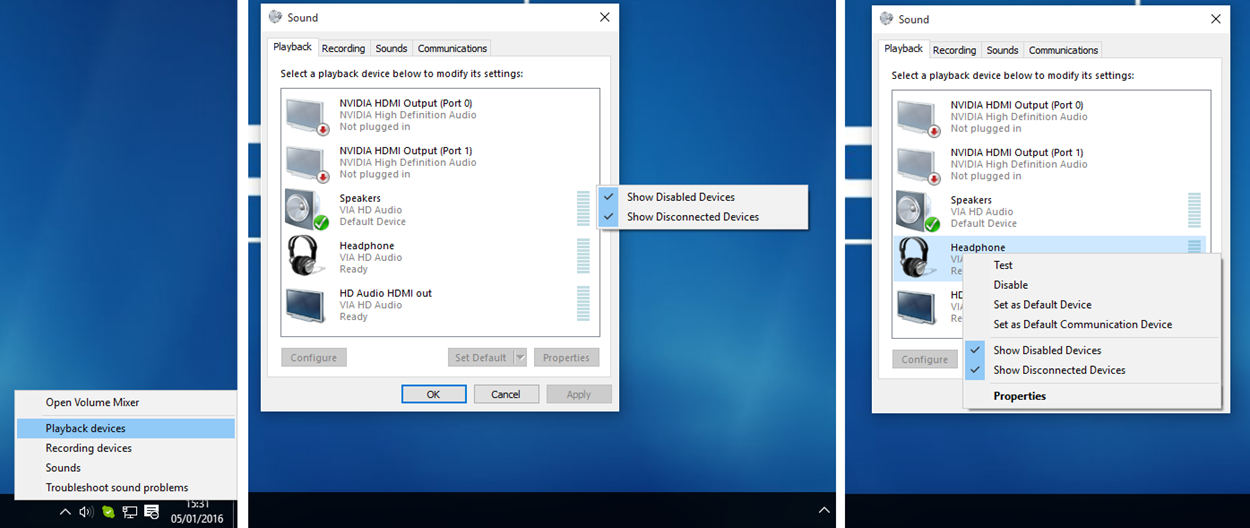This screenshot has height=528, width=1250.
Task: Click the Headphone device icon in middle window
Action: pos(306,257)
